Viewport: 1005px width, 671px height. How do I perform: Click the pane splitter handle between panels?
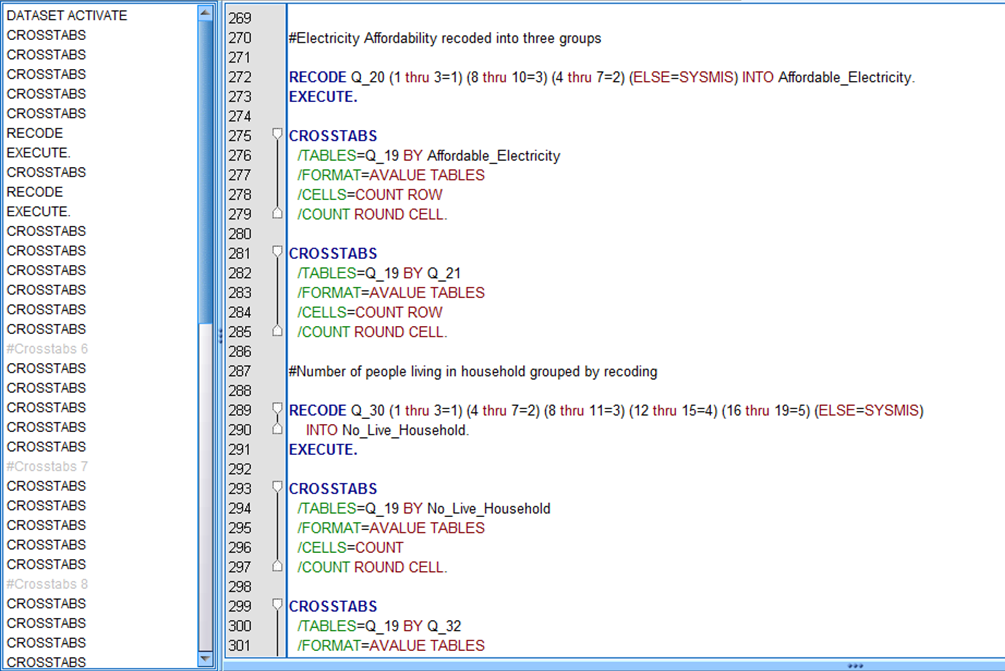pyautogui.click(x=219, y=337)
